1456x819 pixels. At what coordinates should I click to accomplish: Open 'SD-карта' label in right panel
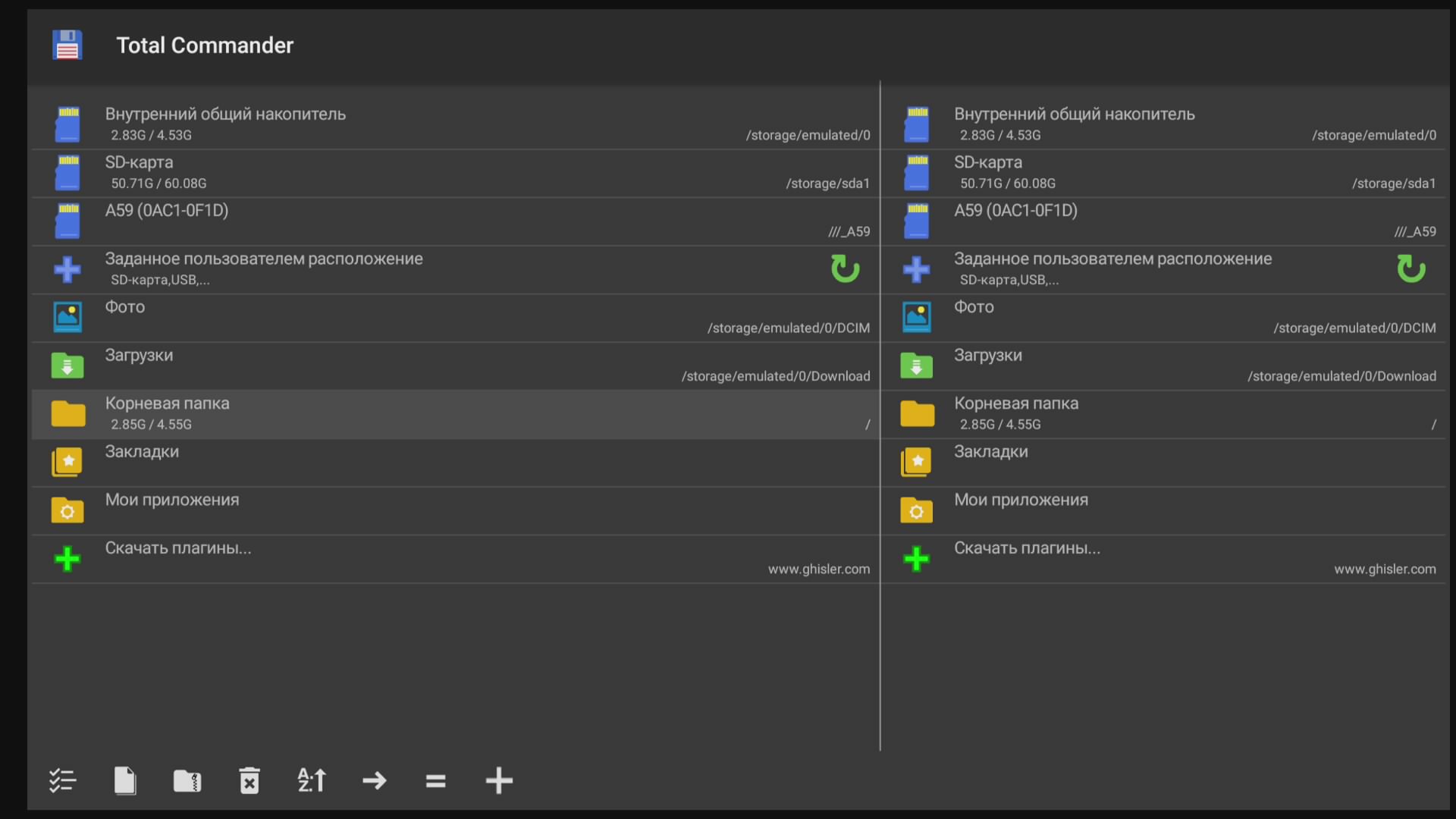988,162
